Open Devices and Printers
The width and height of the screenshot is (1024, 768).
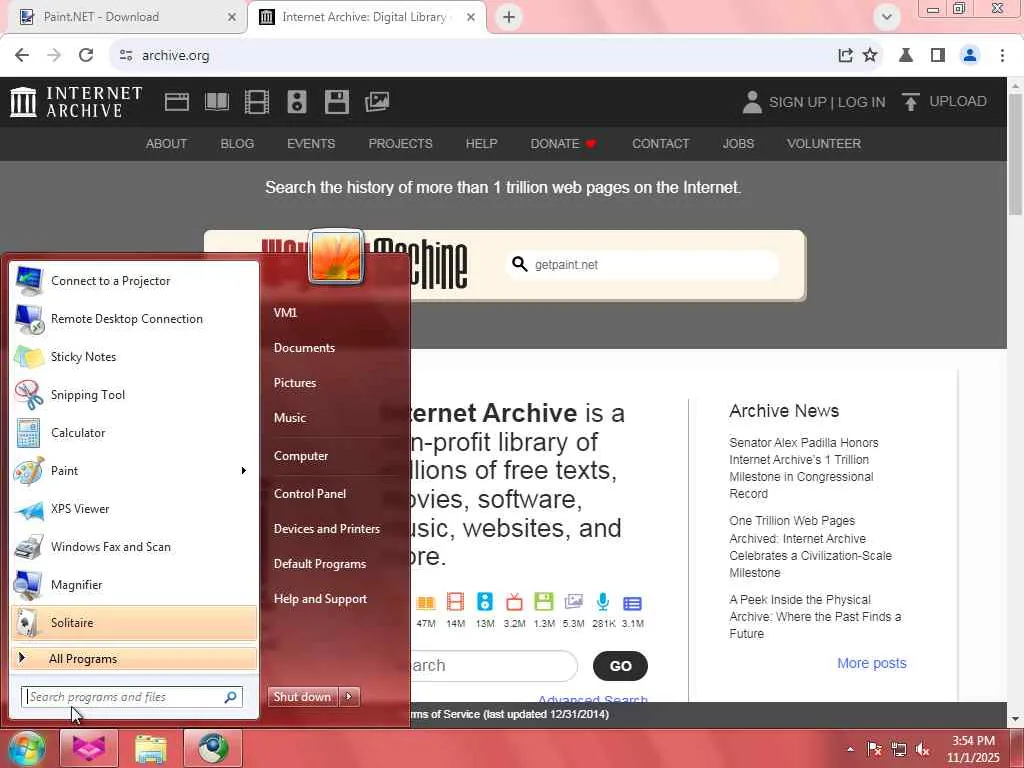327,529
